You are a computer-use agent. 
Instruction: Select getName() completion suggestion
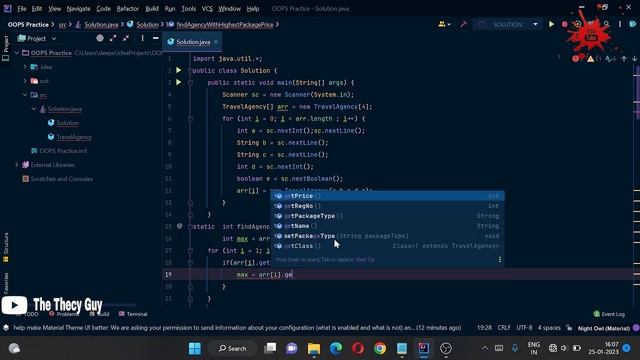[387, 226]
